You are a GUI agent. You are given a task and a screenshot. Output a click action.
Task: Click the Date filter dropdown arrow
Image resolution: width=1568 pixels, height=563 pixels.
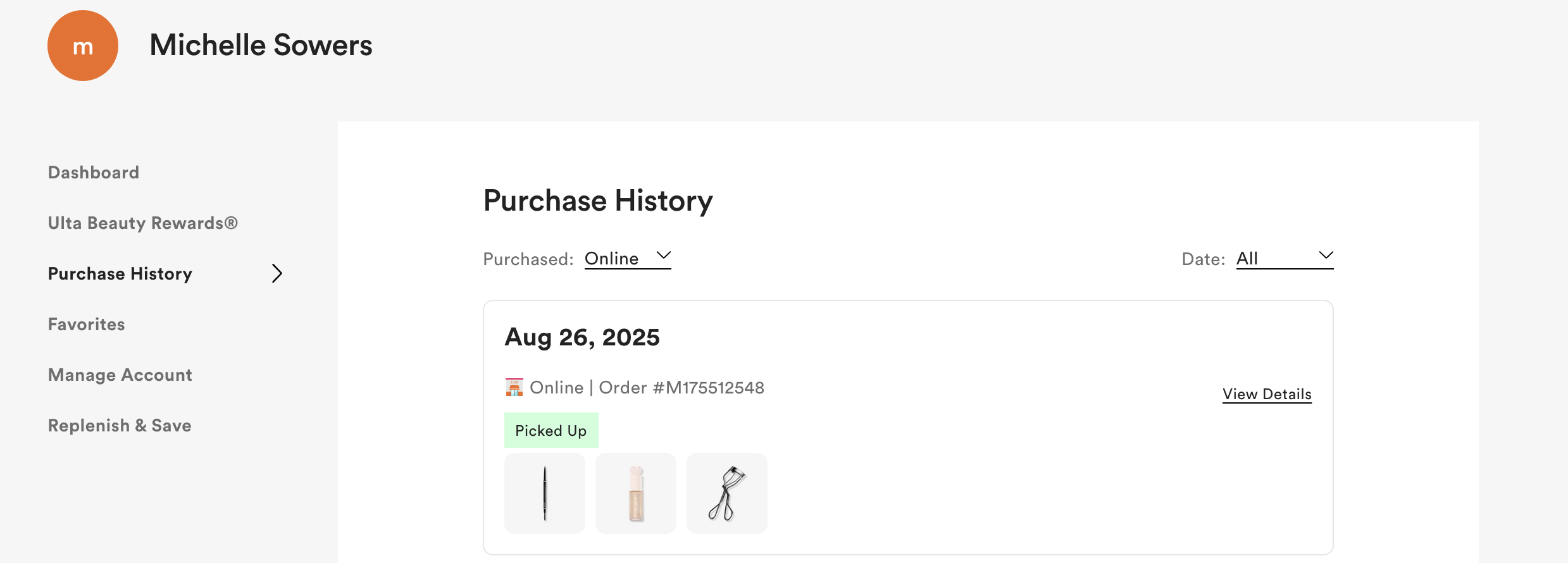(1326, 256)
